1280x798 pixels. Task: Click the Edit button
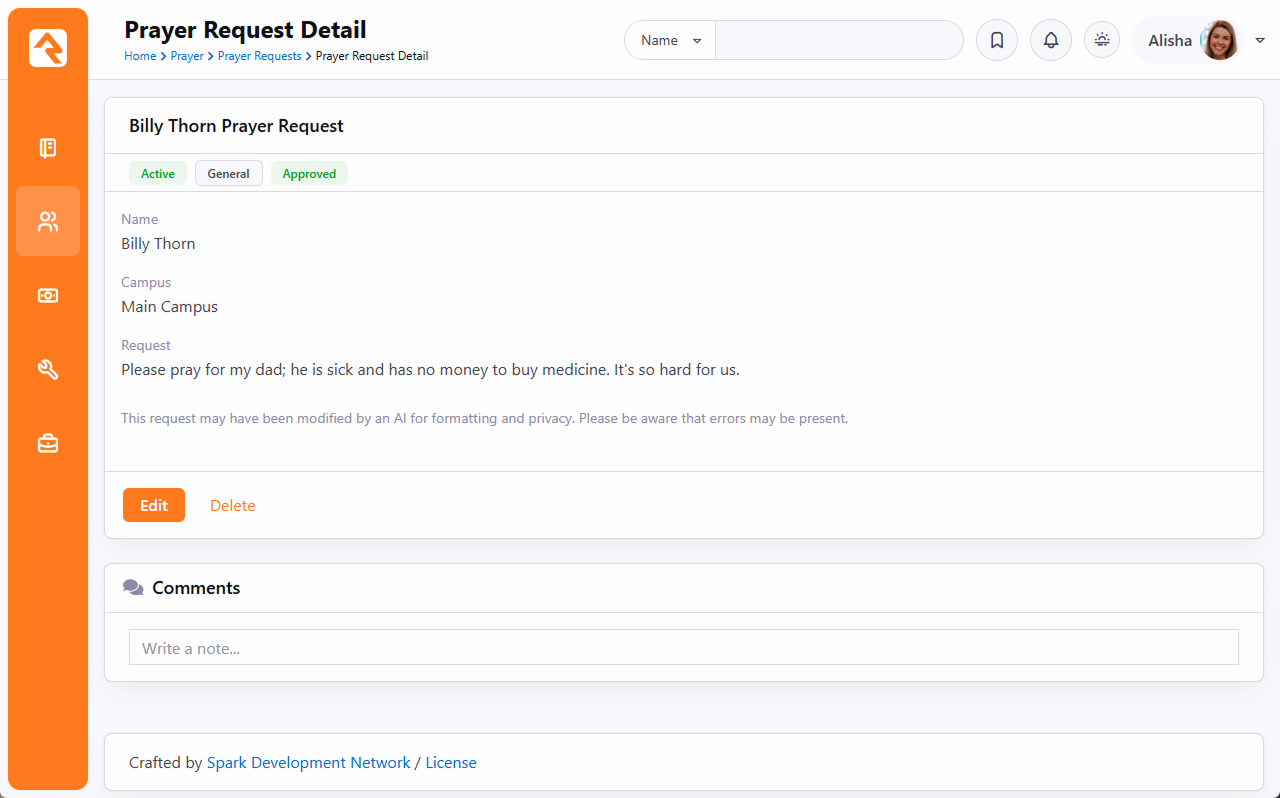tap(154, 505)
